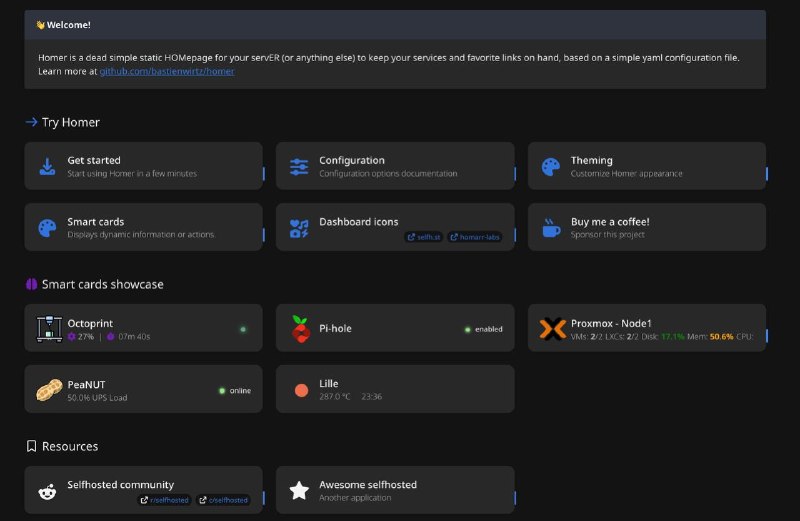Click the Proxmox Mem 50.6% value

(x=721, y=337)
